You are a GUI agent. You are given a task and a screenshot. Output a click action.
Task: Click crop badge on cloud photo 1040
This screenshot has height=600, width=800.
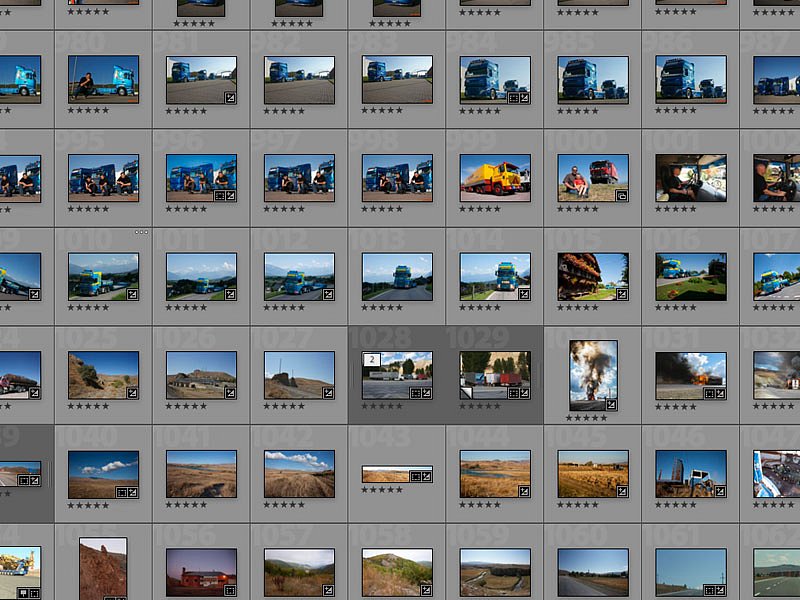click(122, 492)
